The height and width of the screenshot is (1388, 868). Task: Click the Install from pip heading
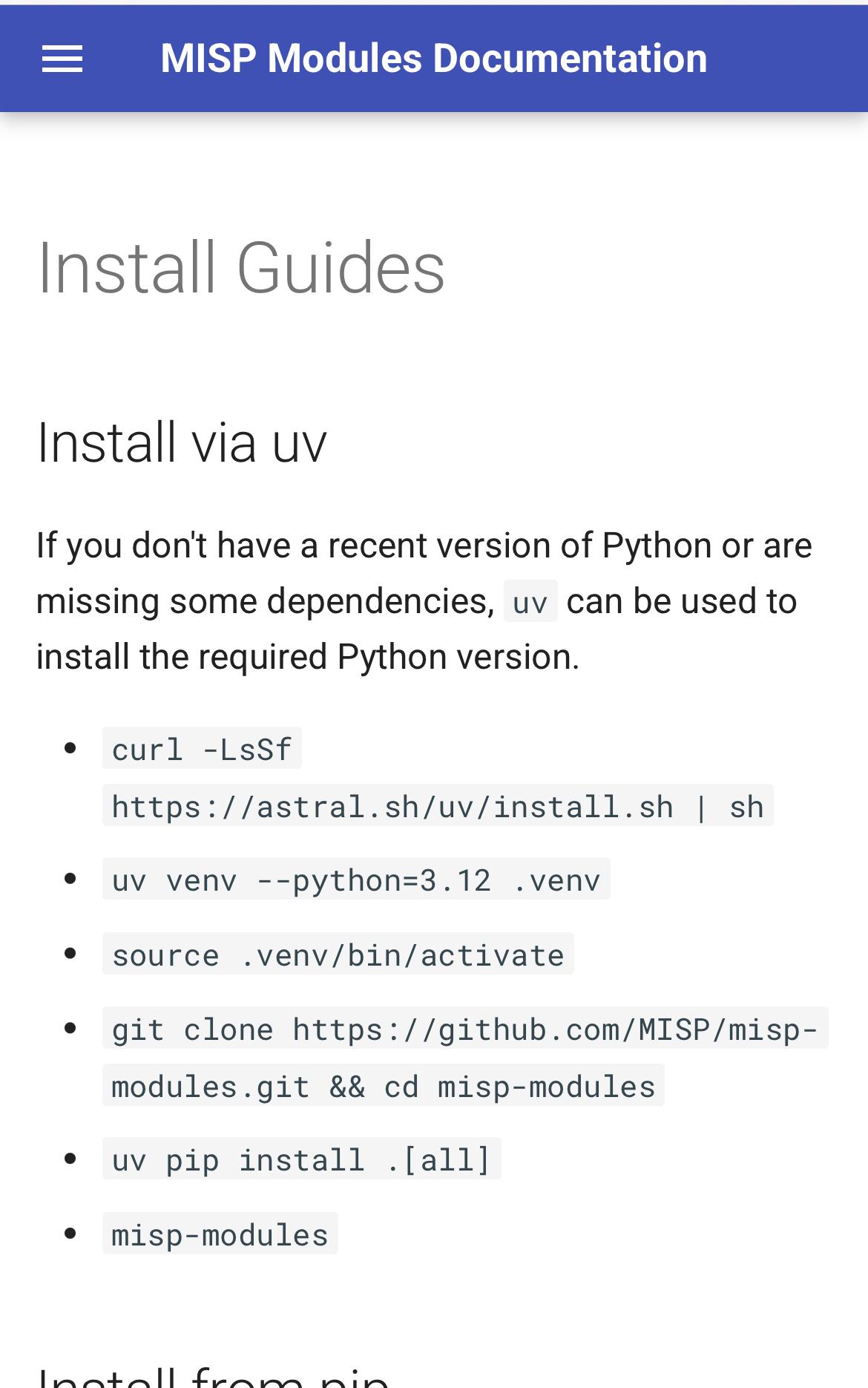213,1377
